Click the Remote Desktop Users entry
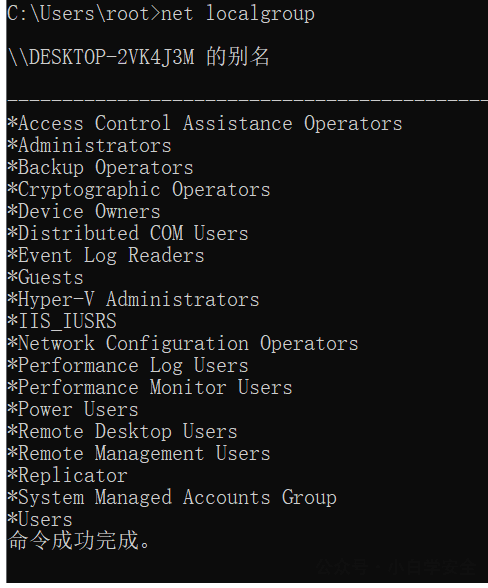Viewport: 488px width, 588px height. pos(123,431)
